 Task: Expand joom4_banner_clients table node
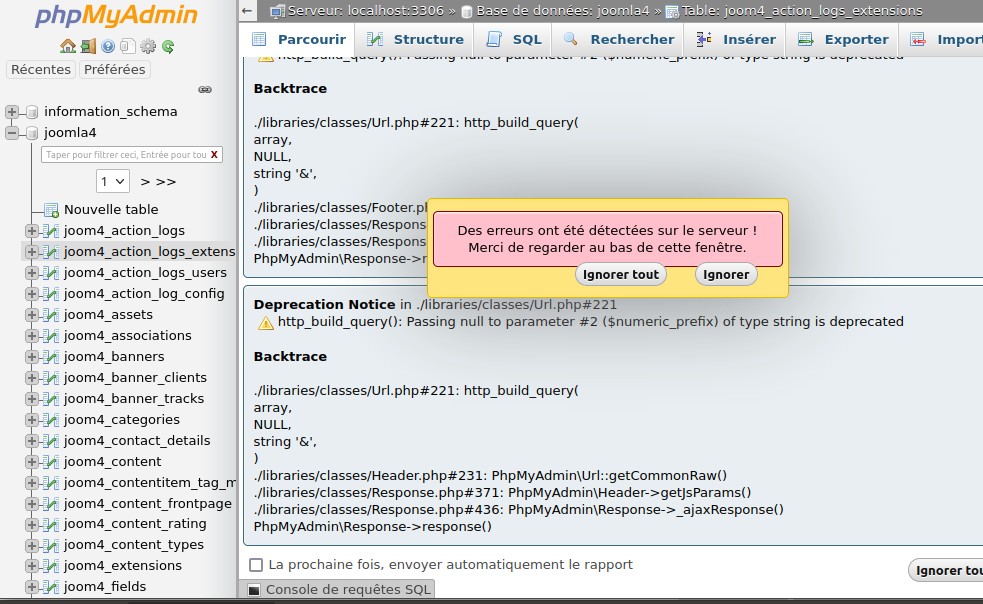click(x=31, y=378)
